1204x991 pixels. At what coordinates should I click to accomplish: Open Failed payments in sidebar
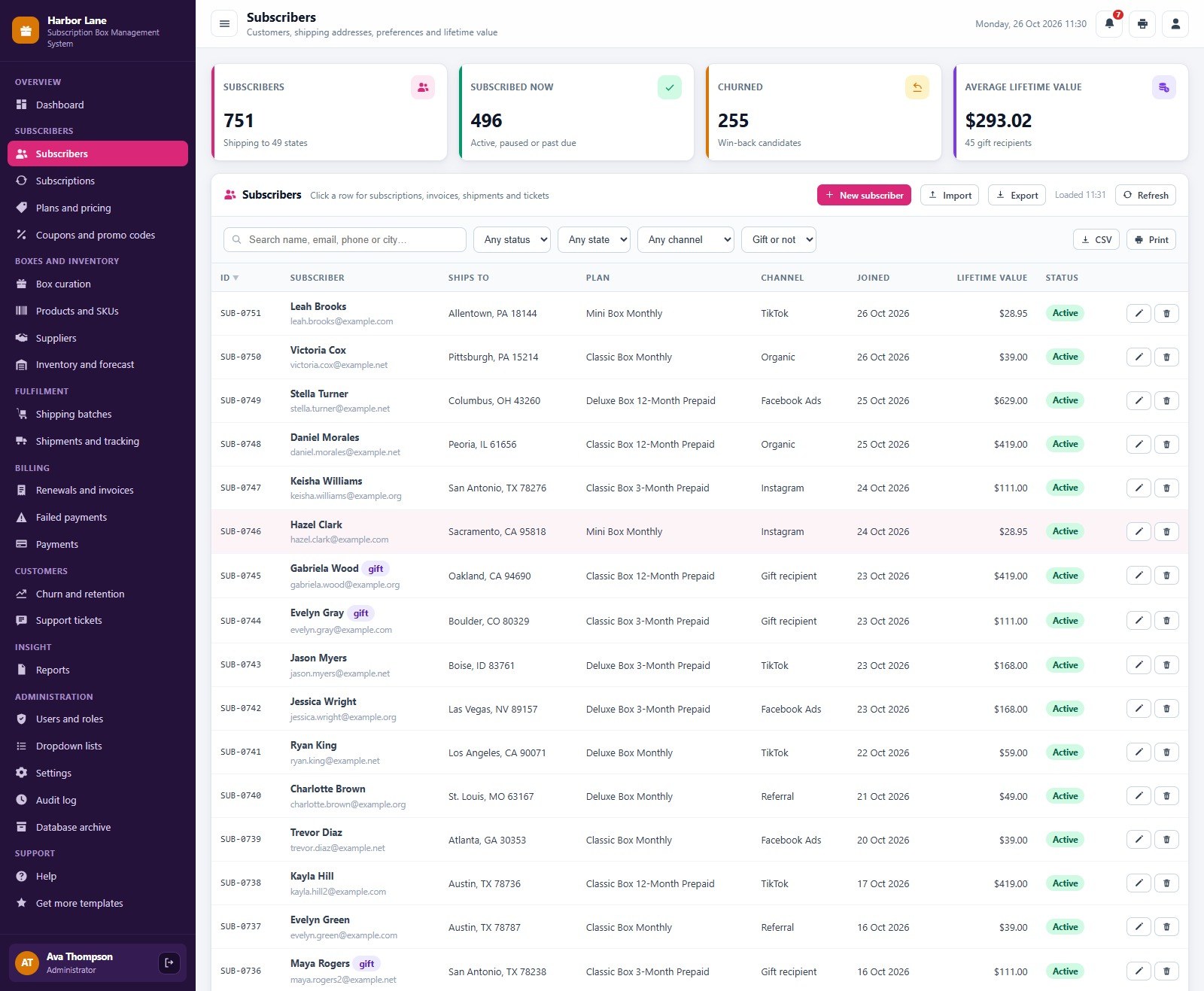98,517
